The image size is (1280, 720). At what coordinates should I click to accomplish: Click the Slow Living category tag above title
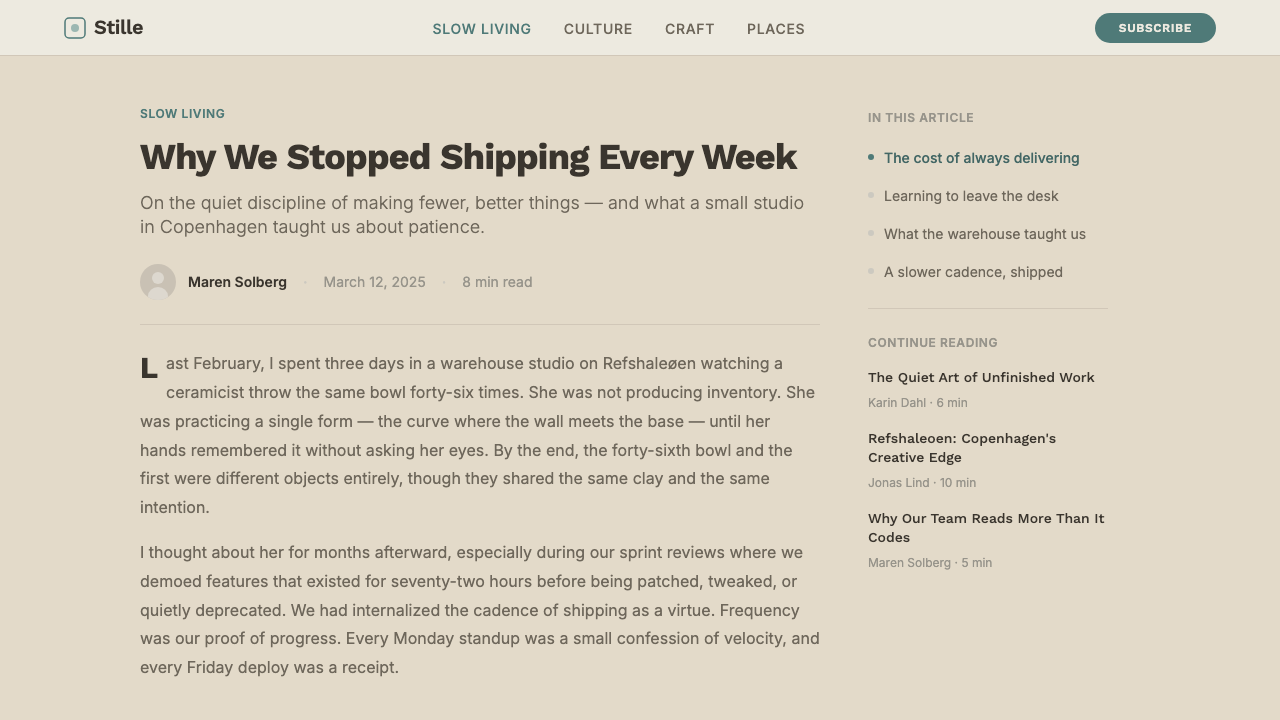(x=182, y=114)
